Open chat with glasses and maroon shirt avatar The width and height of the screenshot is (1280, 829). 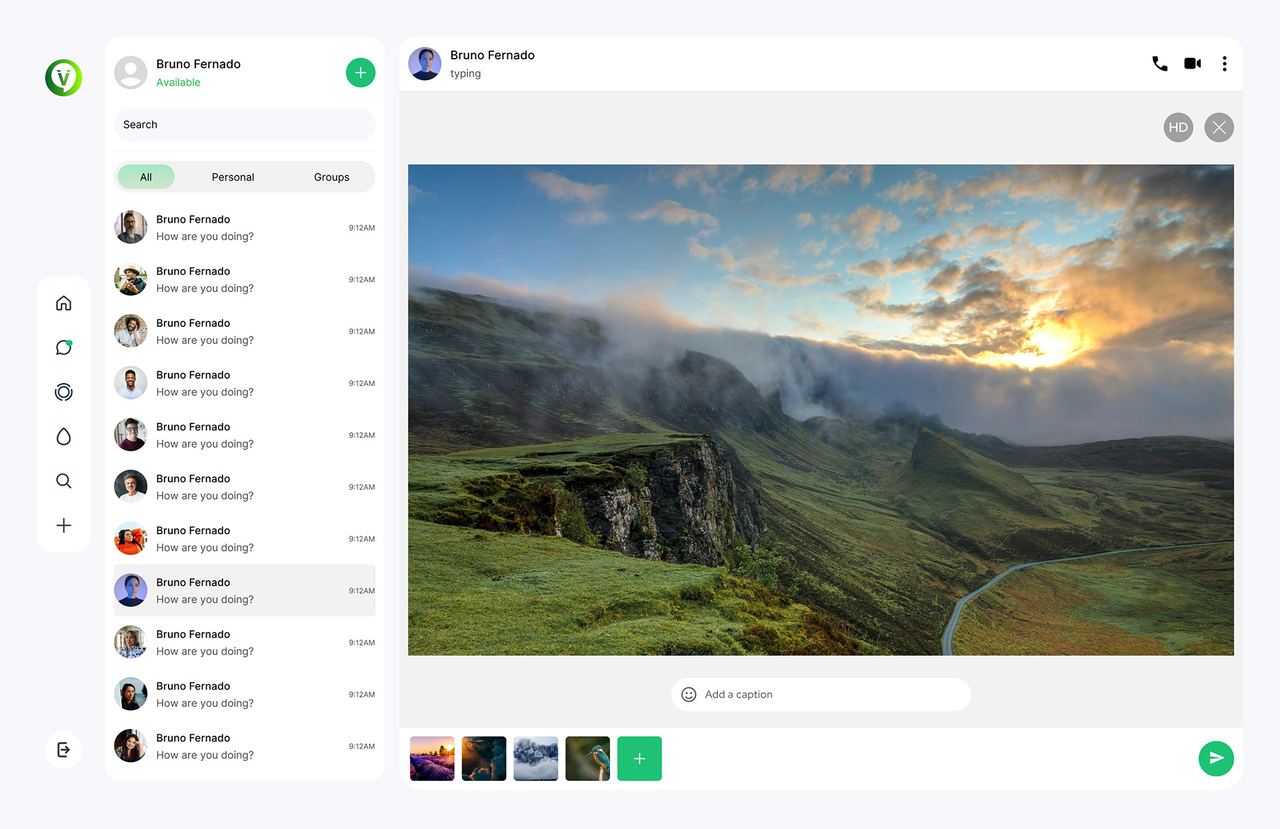click(245, 435)
